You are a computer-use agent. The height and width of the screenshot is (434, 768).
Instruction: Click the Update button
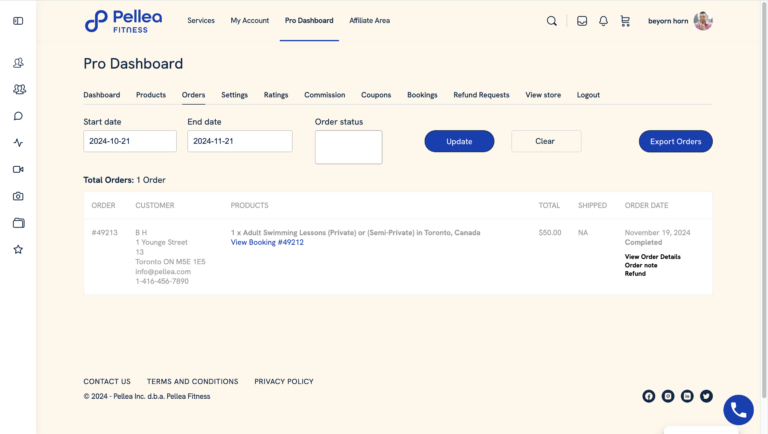coord(459,141)
